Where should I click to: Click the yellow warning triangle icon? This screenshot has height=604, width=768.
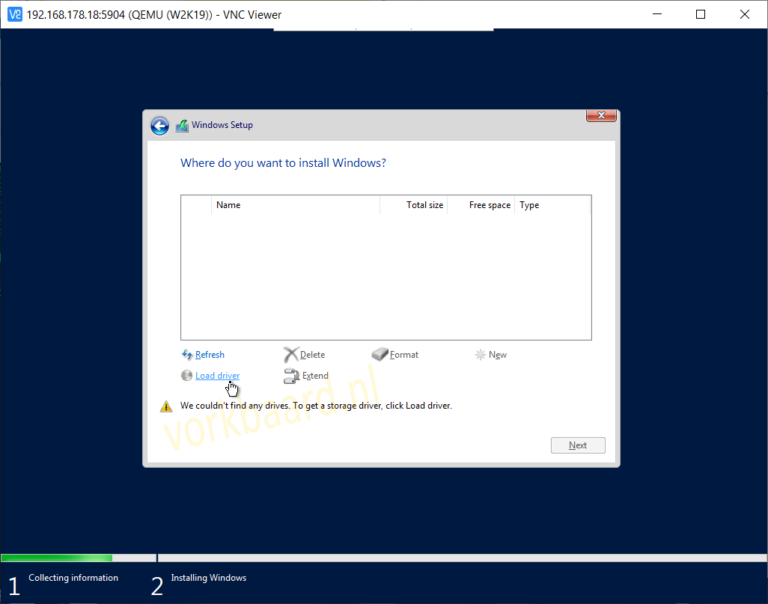click(166, 406)
